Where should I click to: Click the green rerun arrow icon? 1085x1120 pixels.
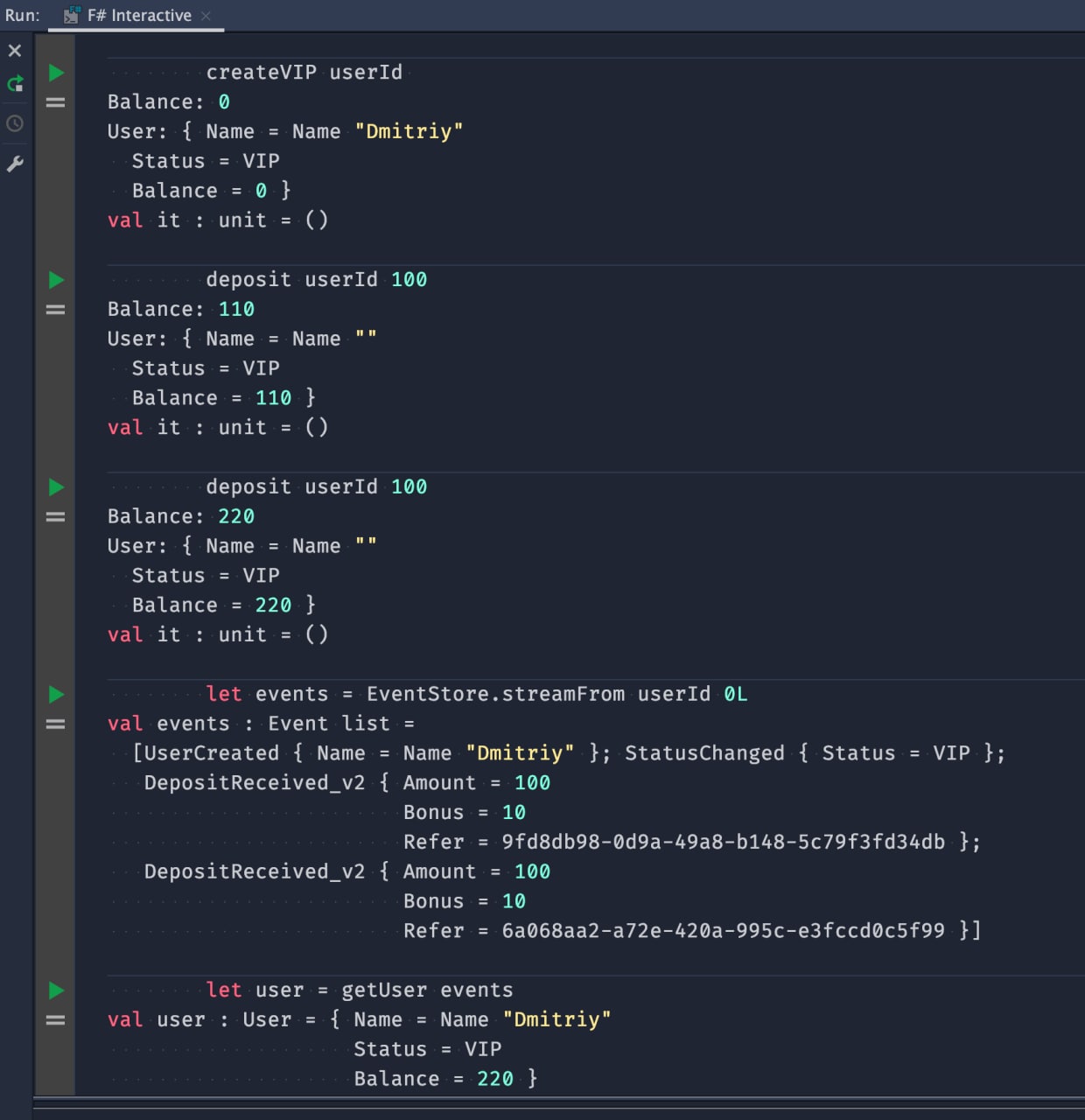coord(15,84)
